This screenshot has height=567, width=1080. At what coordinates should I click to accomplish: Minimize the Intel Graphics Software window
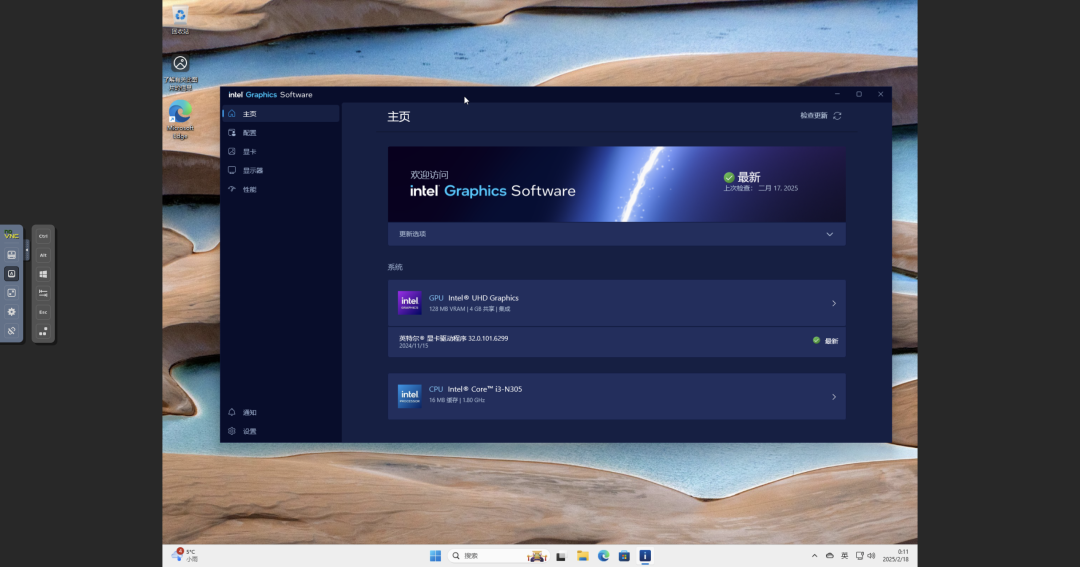click(x=837, y=94)
